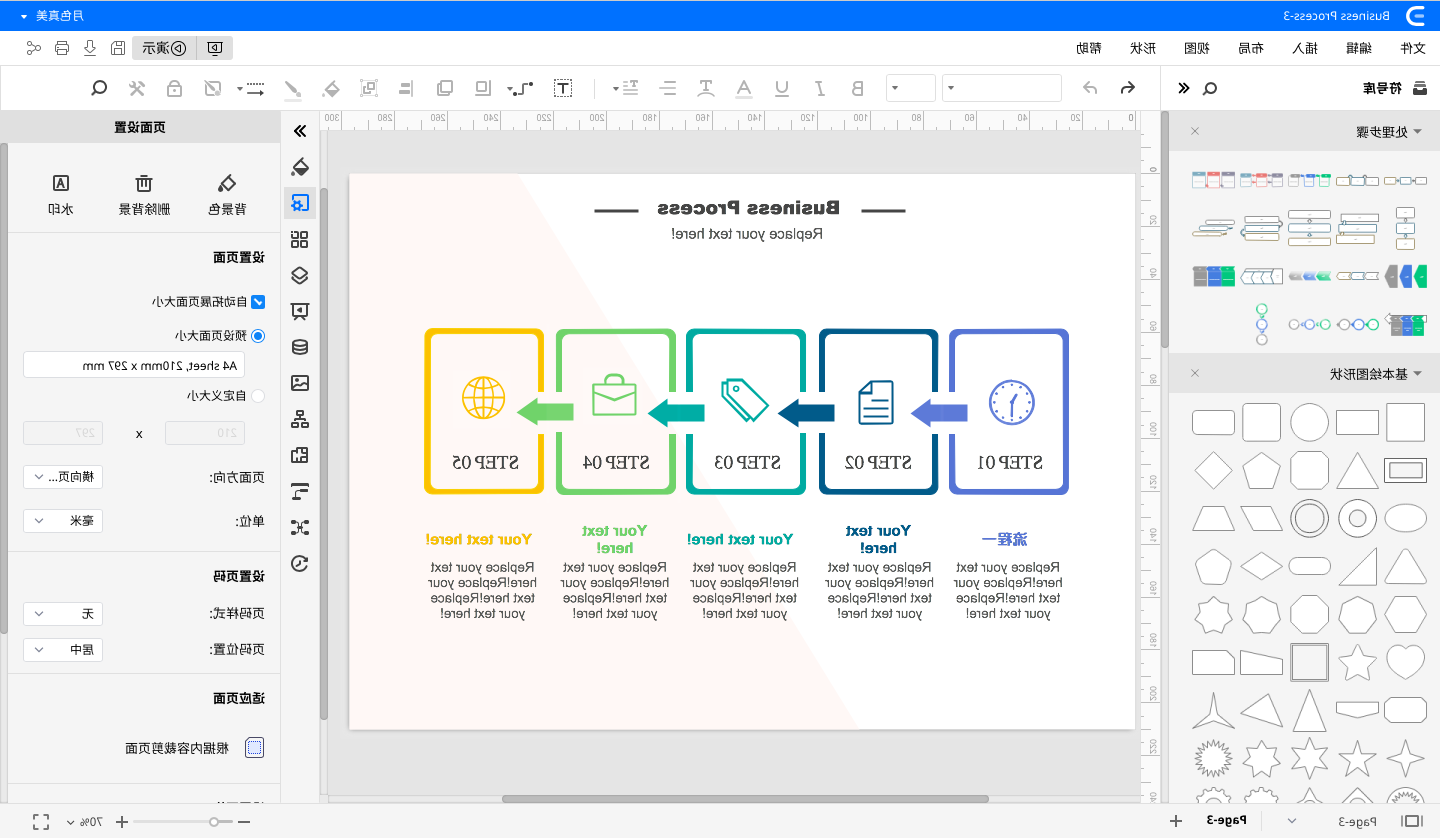
Task: Select the 自定义大小 radio button
Action: (258, 395)
